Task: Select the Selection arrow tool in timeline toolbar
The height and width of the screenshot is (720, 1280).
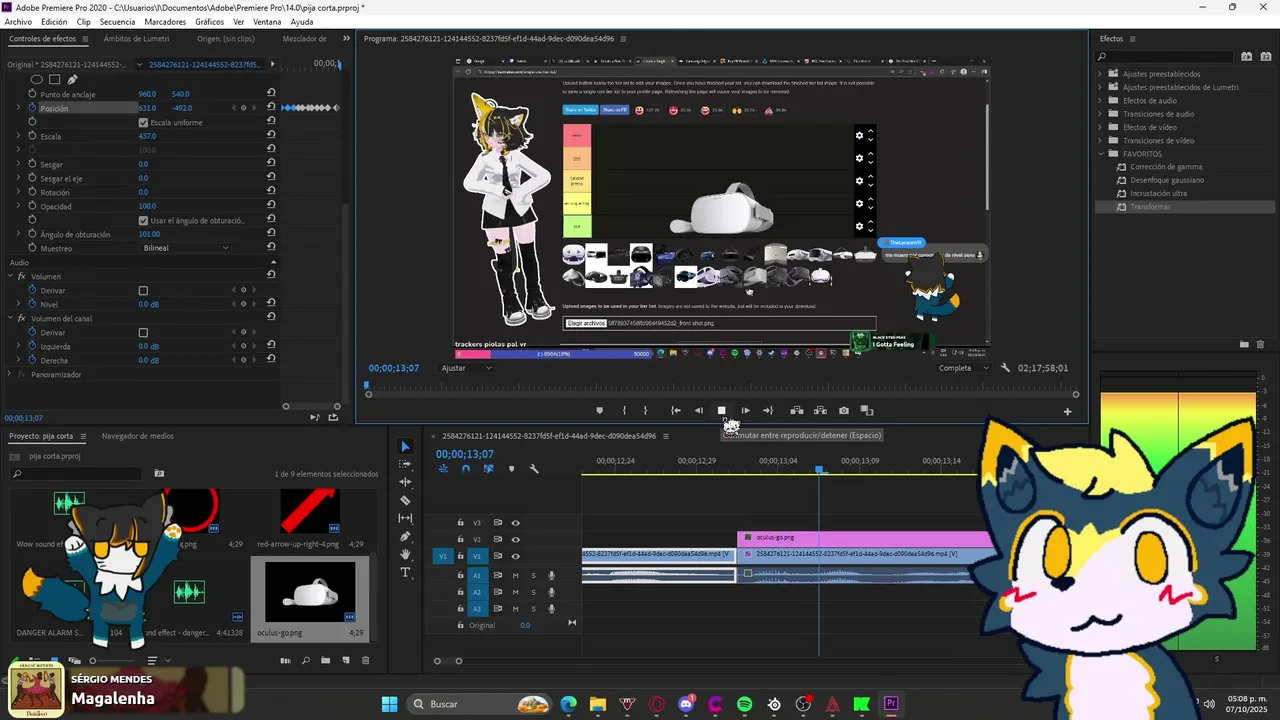Action: tap(405, 446)
